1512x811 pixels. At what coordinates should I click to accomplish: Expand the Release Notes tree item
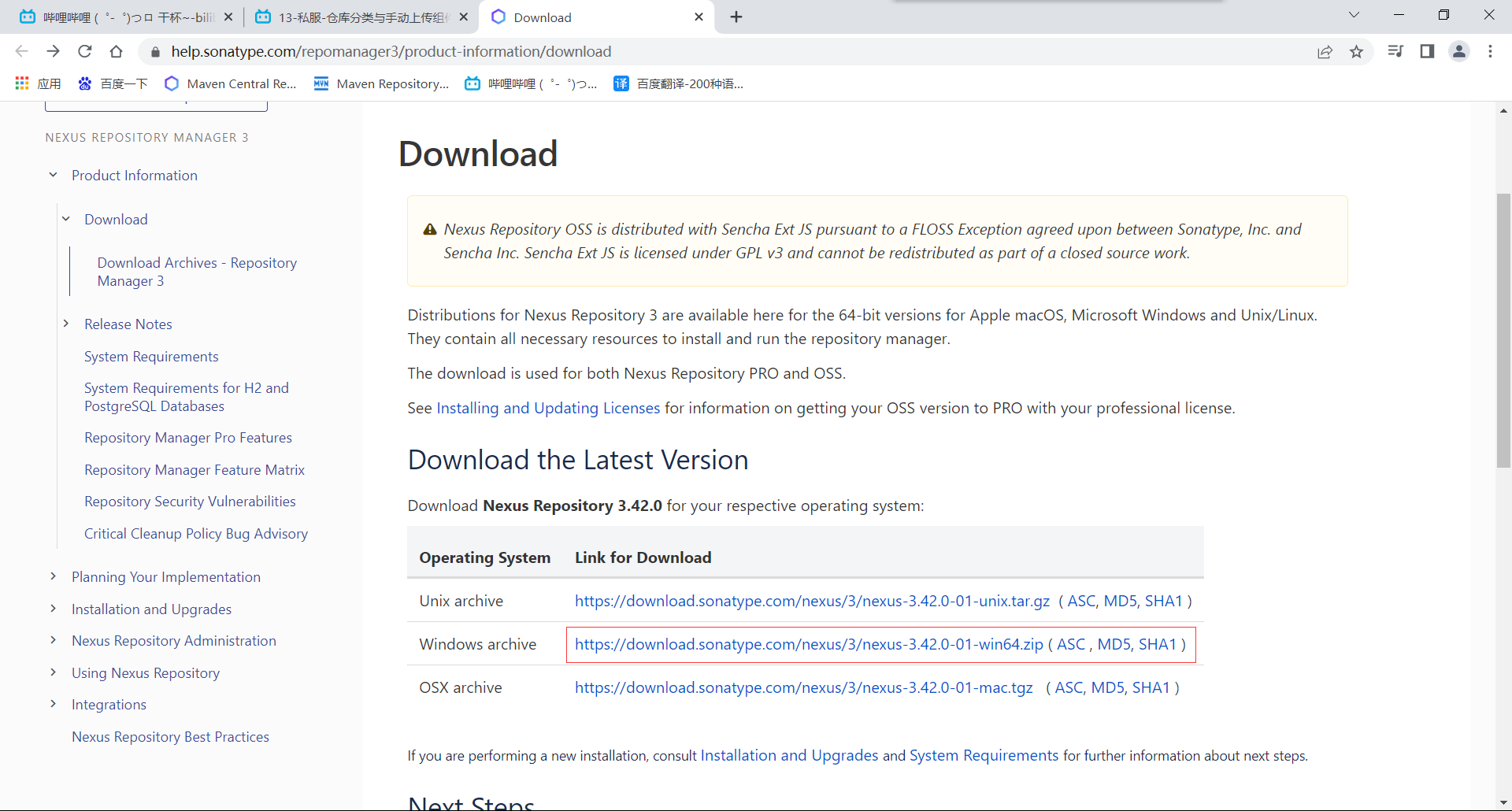[x=66, y=324]
